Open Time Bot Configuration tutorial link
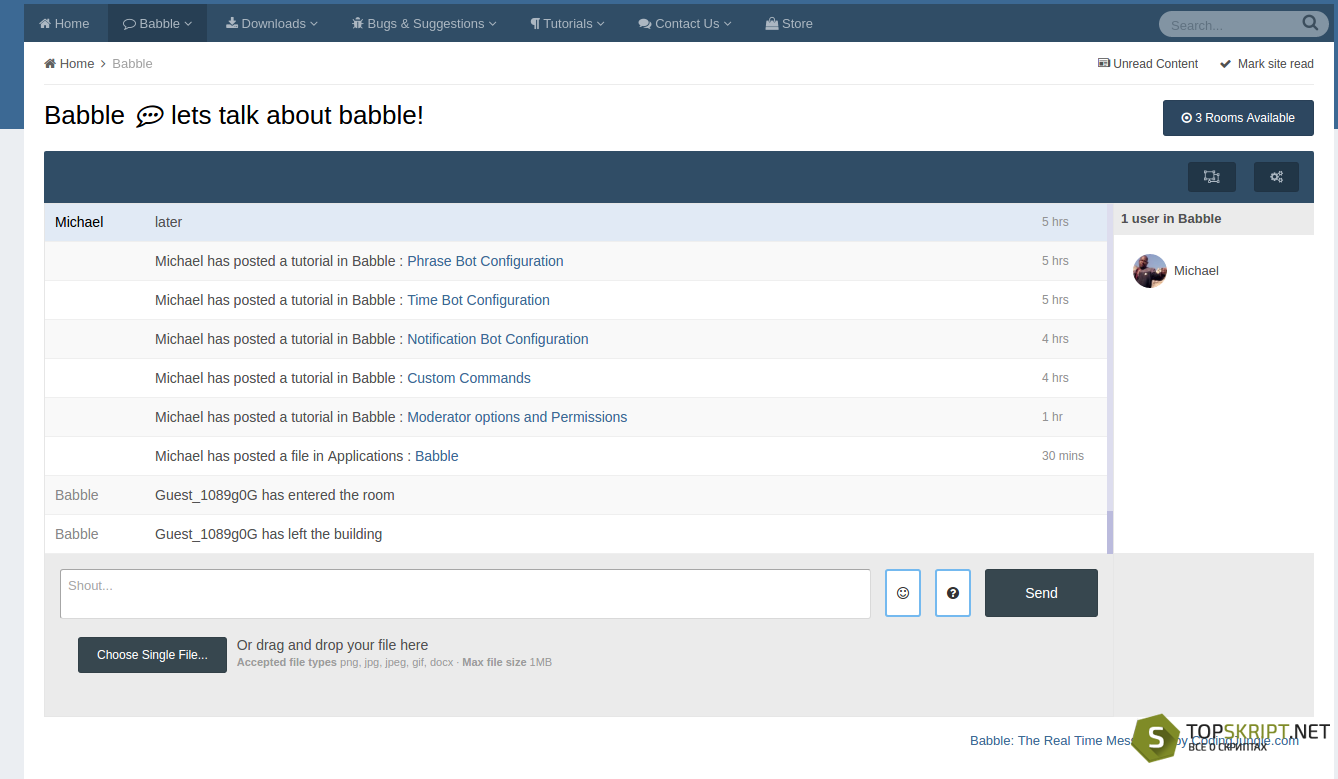Image resolution: width=1338 pixels, height=779 pixels. [478, 300]
